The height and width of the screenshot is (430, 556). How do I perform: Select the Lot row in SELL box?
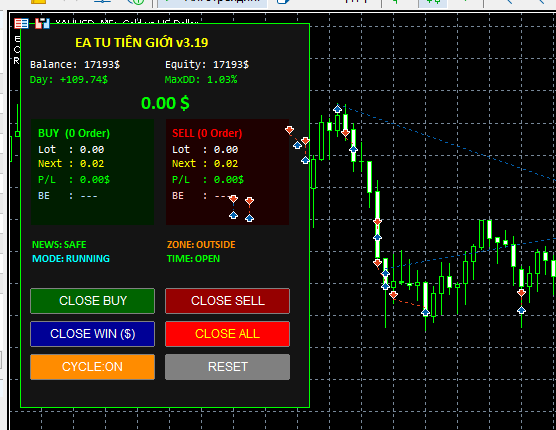pos(205,150)
